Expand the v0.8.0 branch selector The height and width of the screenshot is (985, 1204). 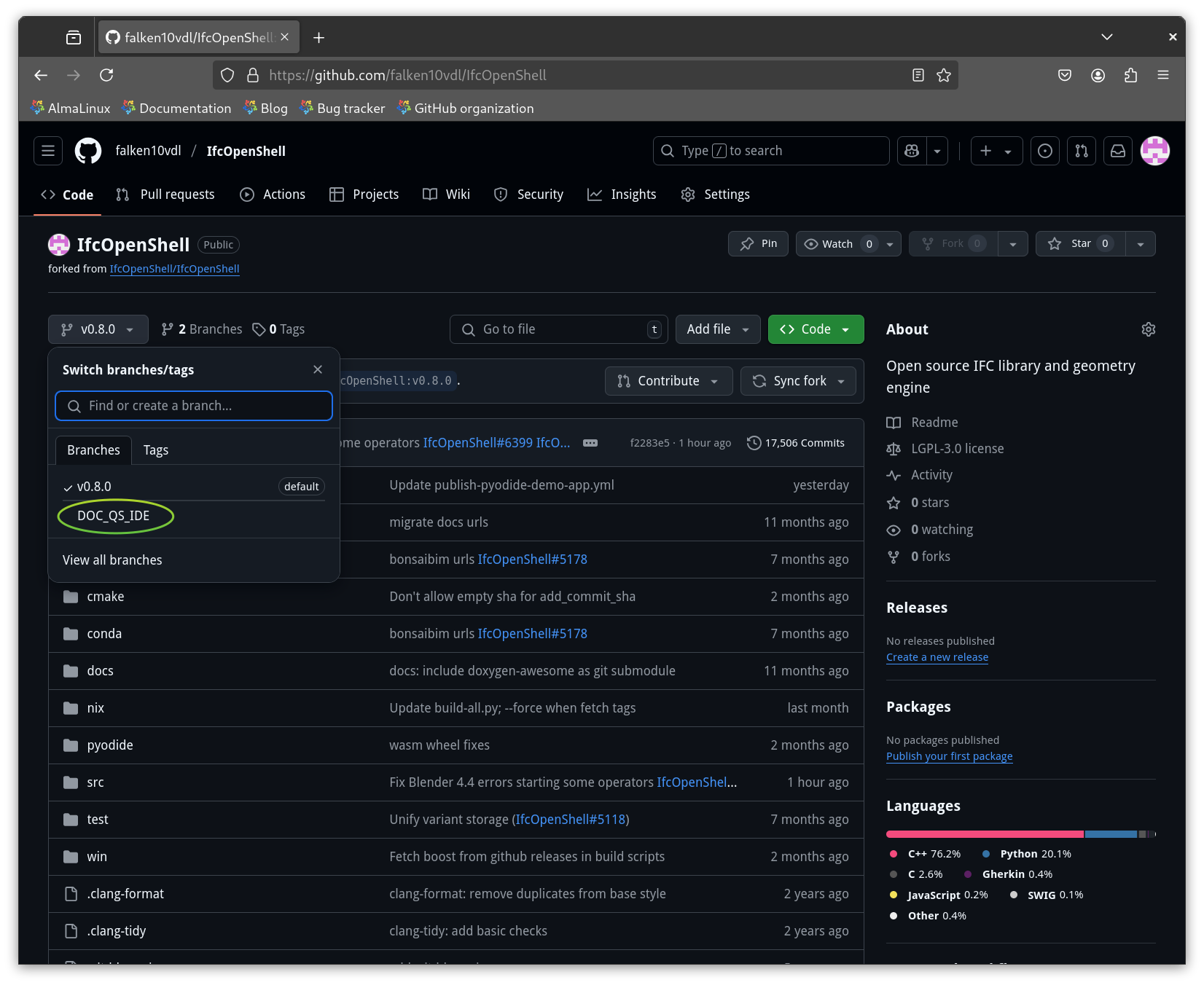coord(98,329)
